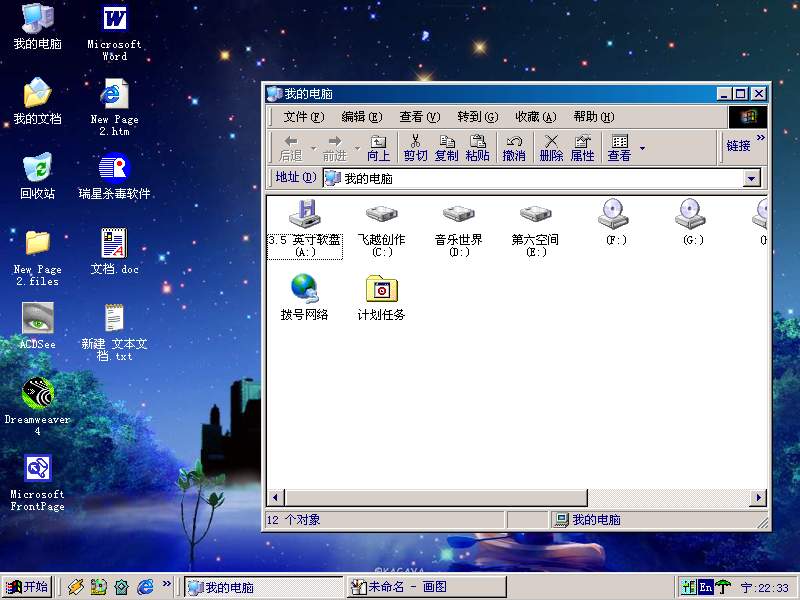Select the 回收站 recycle bin icon
Viewport: 800px width, 600px height.
tap(37, 176)
